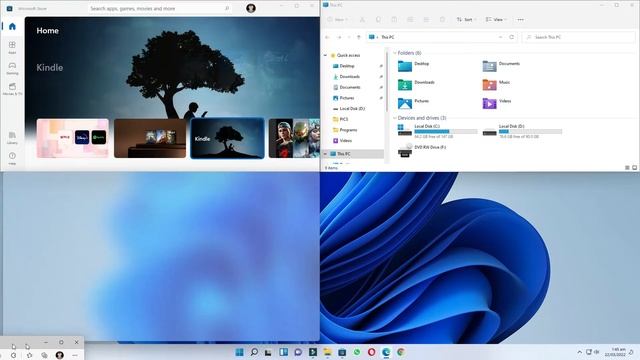Open the Downloads folder in This PC
The width and height of the screenshot is (640, 360).
(416, 84)
